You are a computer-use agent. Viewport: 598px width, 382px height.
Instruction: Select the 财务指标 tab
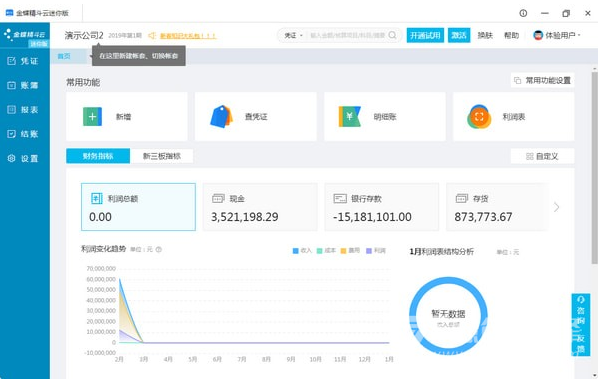(x=98, y=156)
